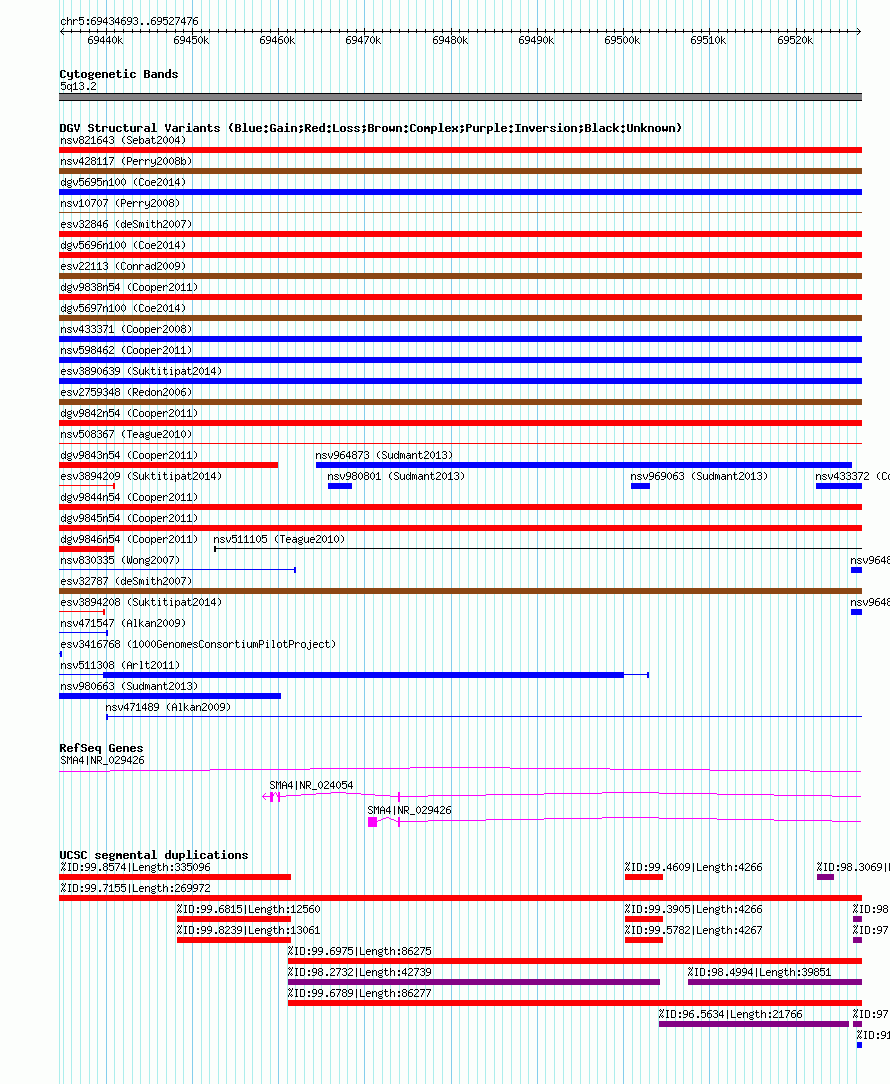Select the thick blue nsv511308 bar
The height and width of the screenshot is (1084, 890).
pyautogui.click(x=363, y=675)
